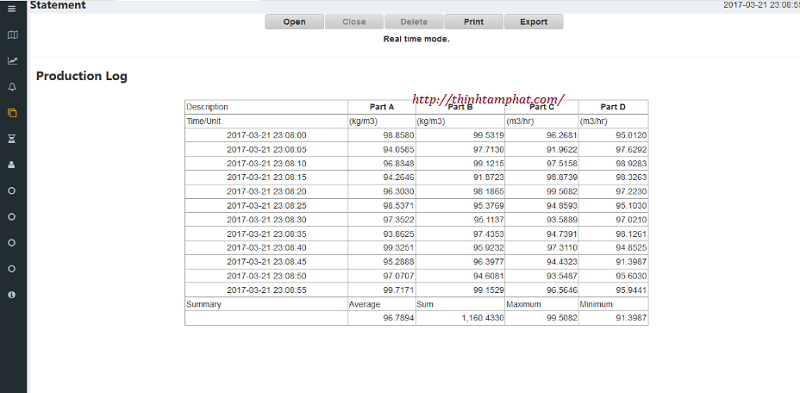The height and width of the screenshot is (393, 800).
Task: Select the Part C value 96.5646
Action: (x=562, y=290)
